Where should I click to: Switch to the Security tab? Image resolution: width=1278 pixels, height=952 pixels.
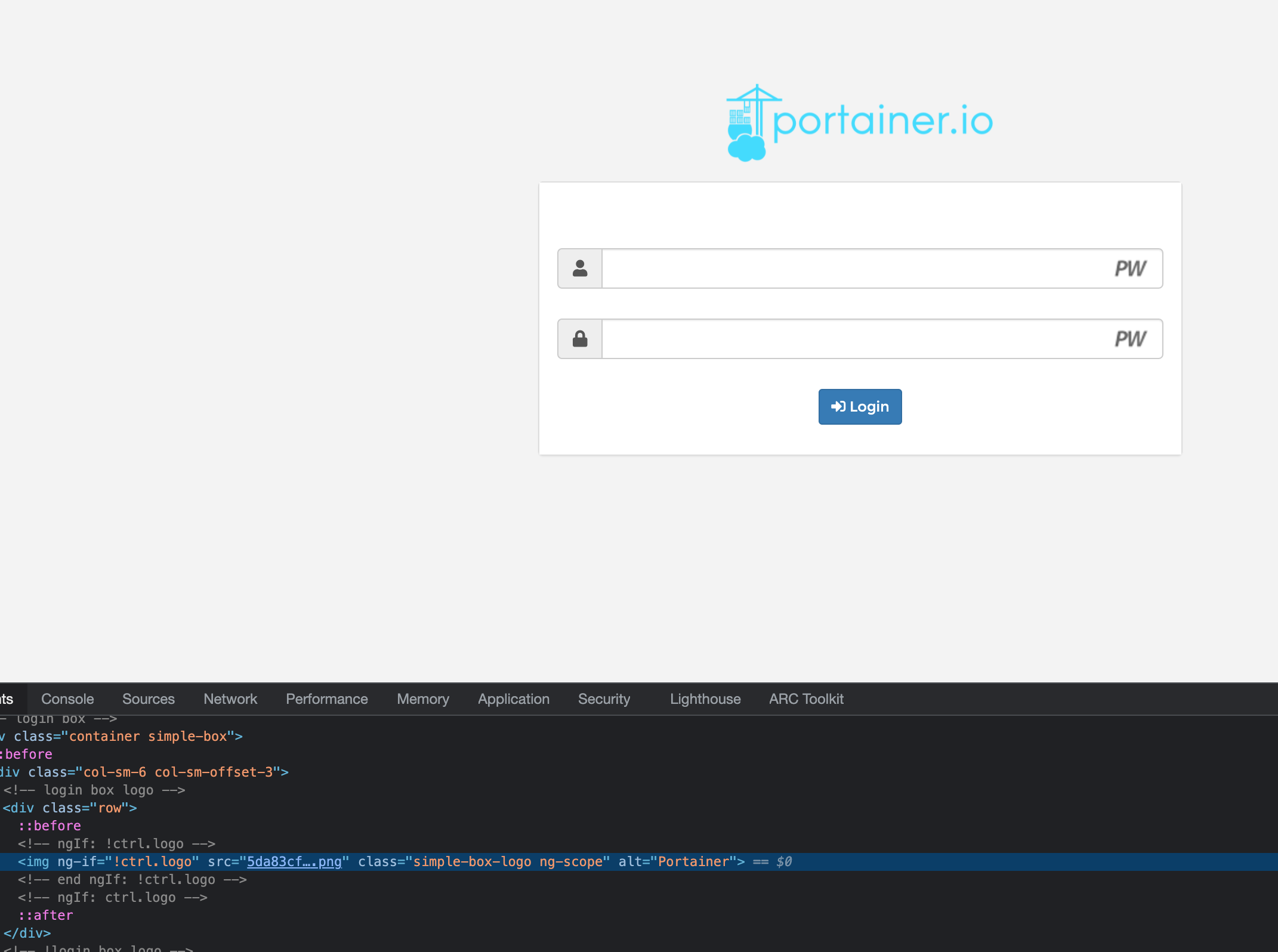pos(604,698)
